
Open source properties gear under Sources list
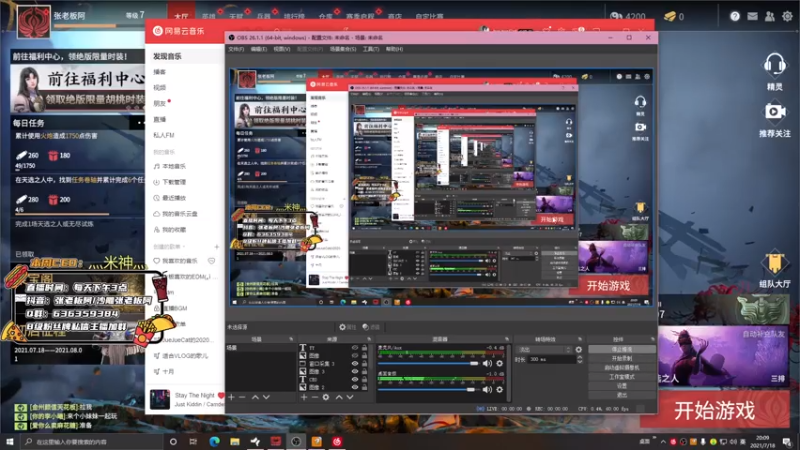pos(326,397)
